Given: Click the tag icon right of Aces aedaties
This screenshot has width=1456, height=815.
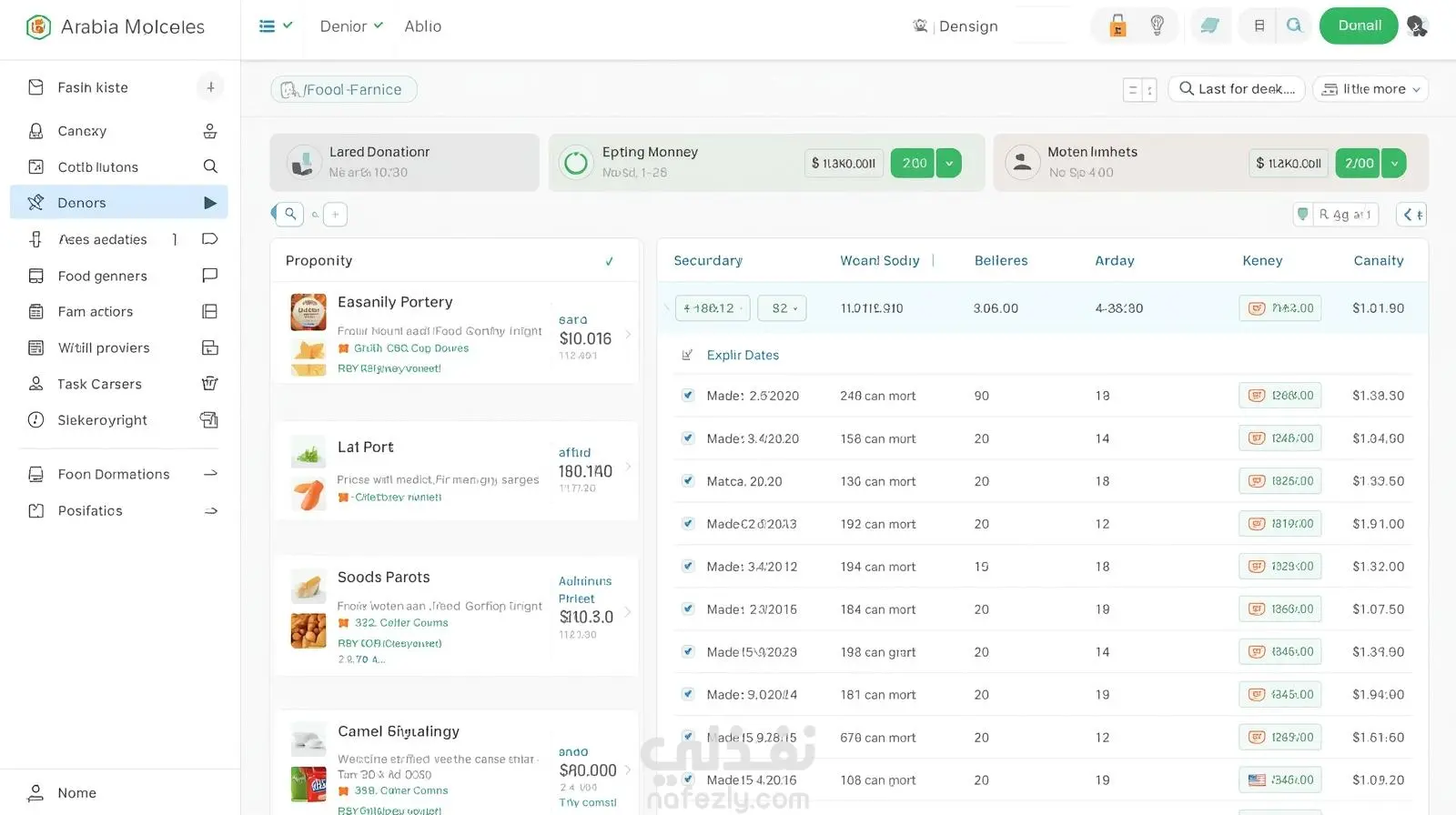Looking at the screenshot, I should coord(210,239).
